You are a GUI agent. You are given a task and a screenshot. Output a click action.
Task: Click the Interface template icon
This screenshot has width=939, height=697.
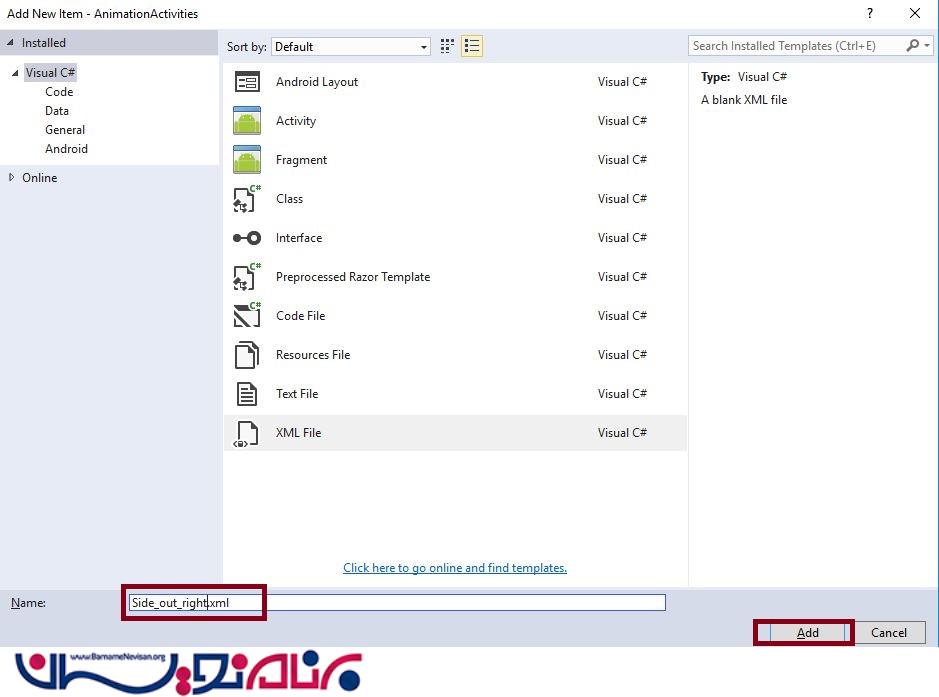[247, 238]
